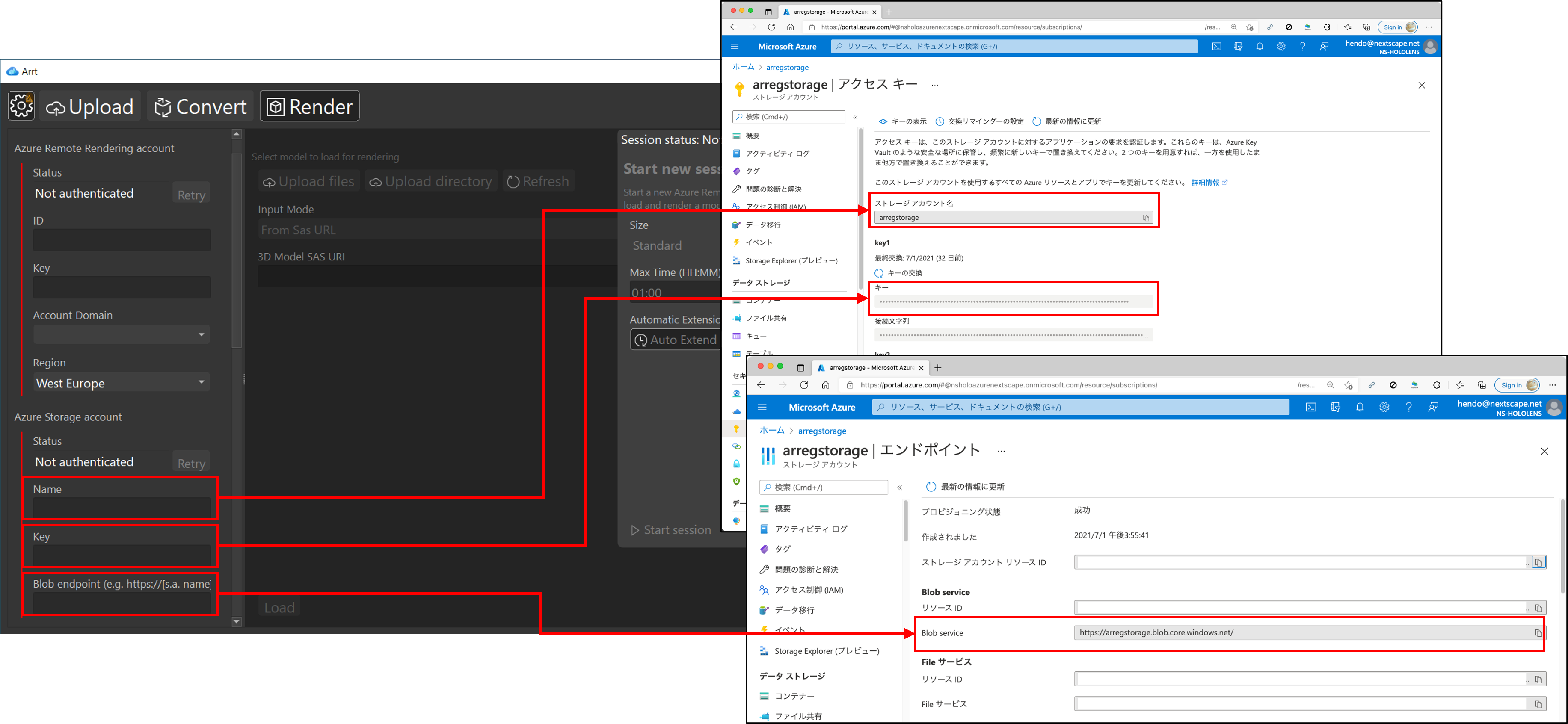Click the 3D Model SAS URI field
1568x724 pixels.
[438, 276]
